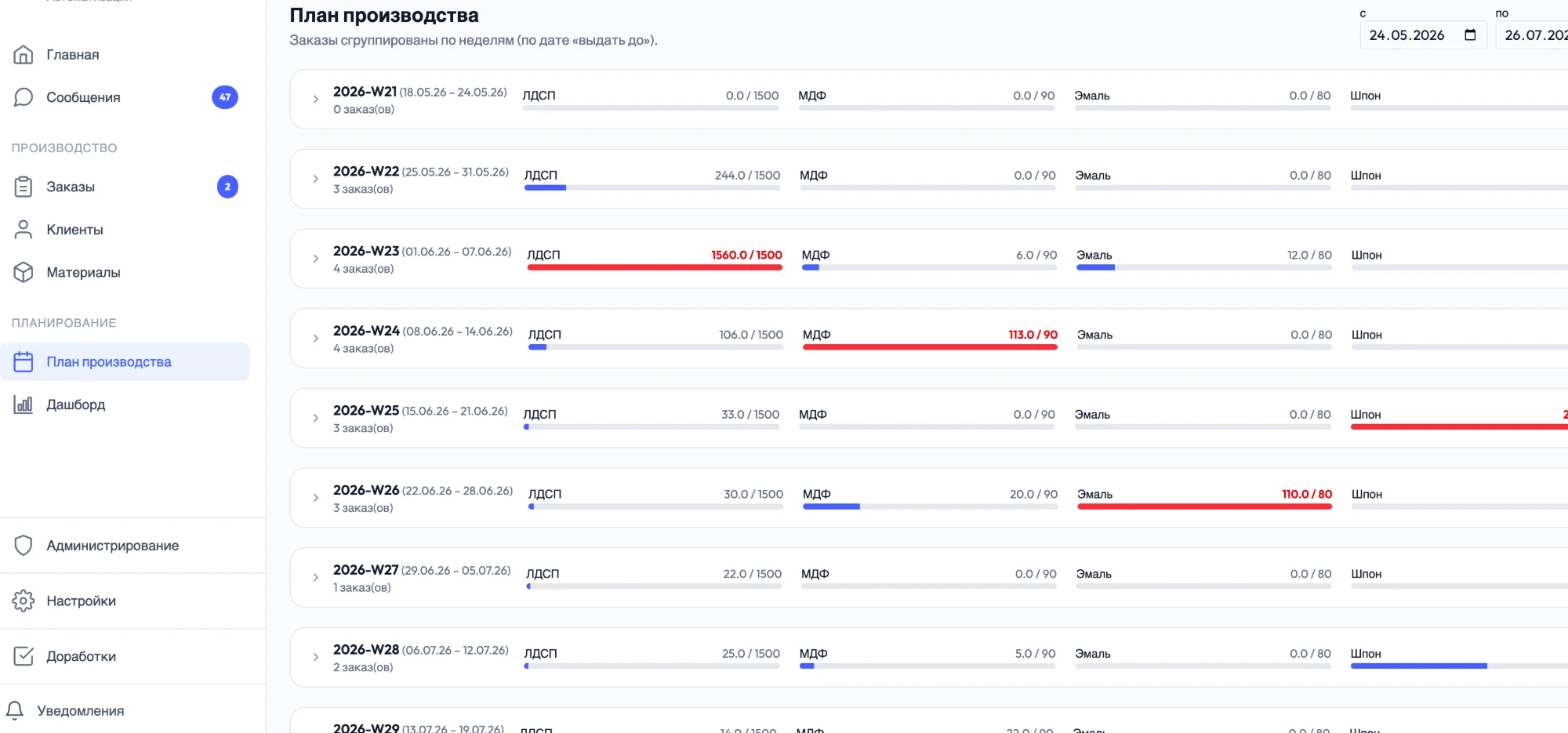Click the Уведомления bell icon
Image resolution: width=1568 pixels, height=733 pixels.
(x=15, y=710)
